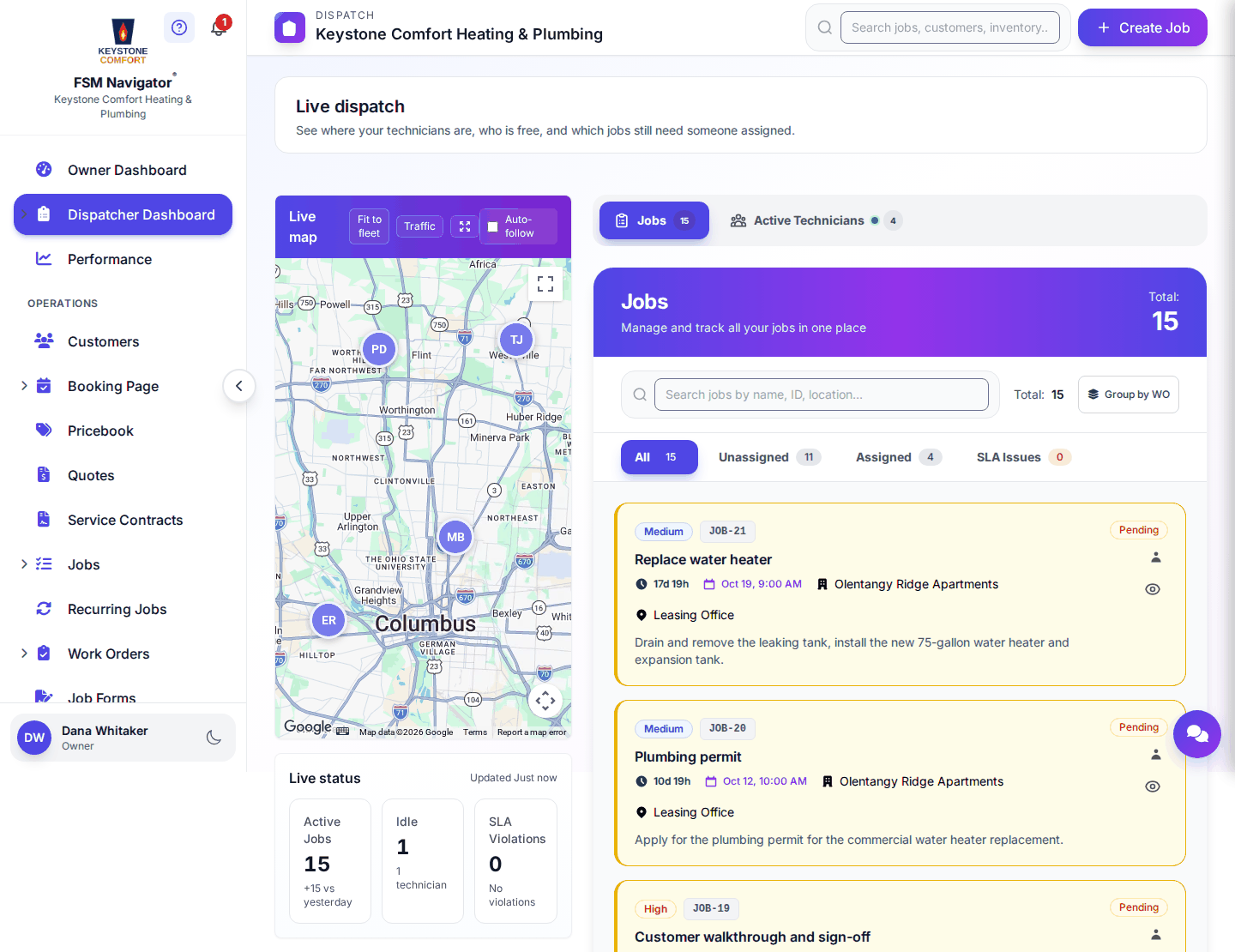This screenshot has width=1235, height=952.
Task: Open Pricebook in sidebar
Action: [x=123, y=431]
